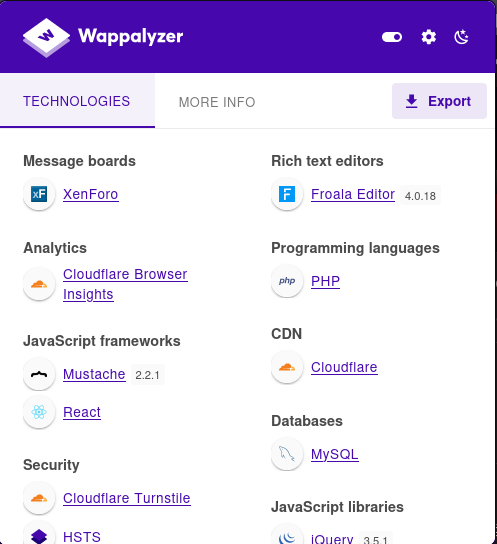Screen dimensions: 497x544
Task: Click the React atom icon
Action: pos(39,412)
